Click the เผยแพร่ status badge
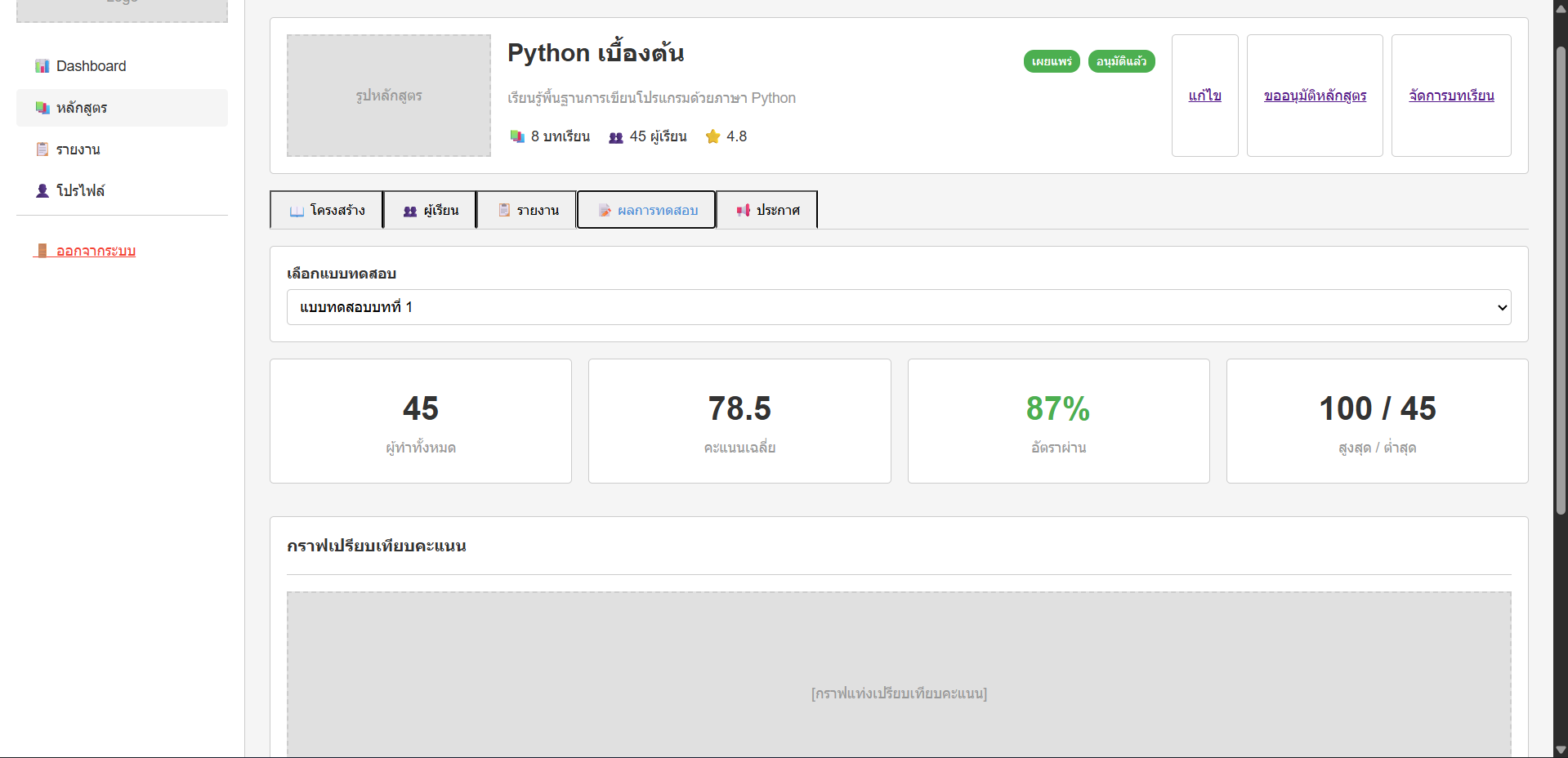The height and width of the screenshot is (758, 1568). pyautogui.click(x=1052, y=61)
